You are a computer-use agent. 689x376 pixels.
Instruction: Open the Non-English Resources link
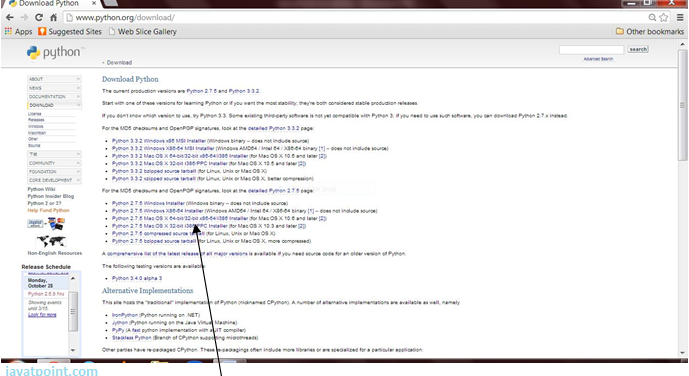click(54, 253)
